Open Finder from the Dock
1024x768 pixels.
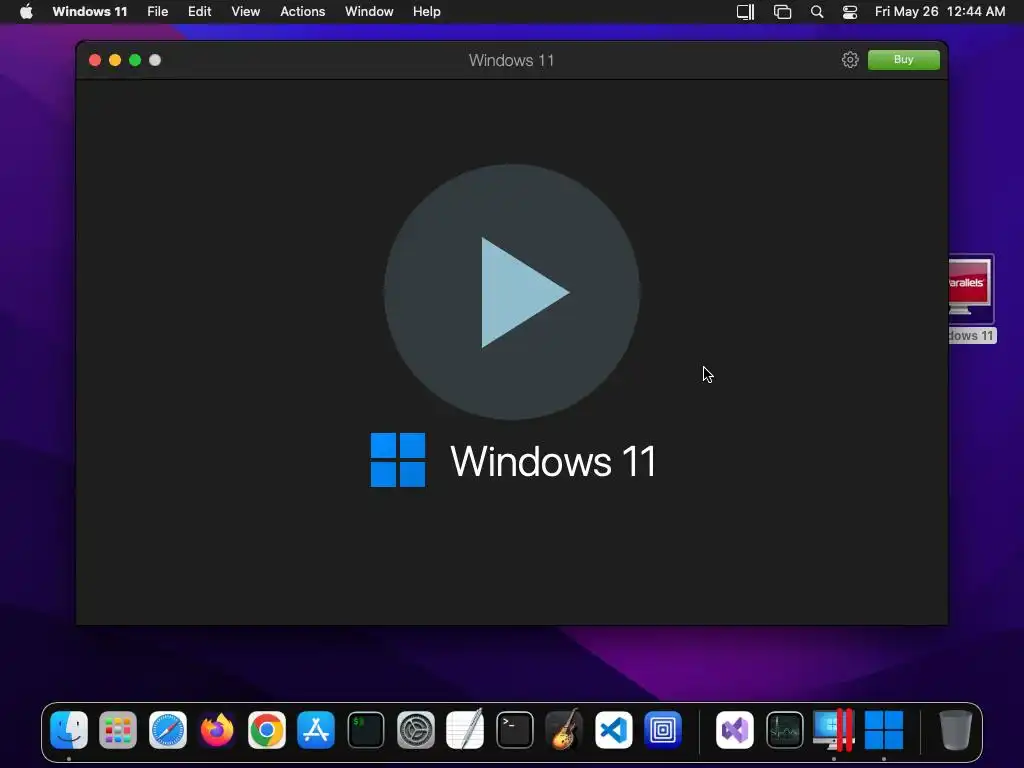pos(69,729)
